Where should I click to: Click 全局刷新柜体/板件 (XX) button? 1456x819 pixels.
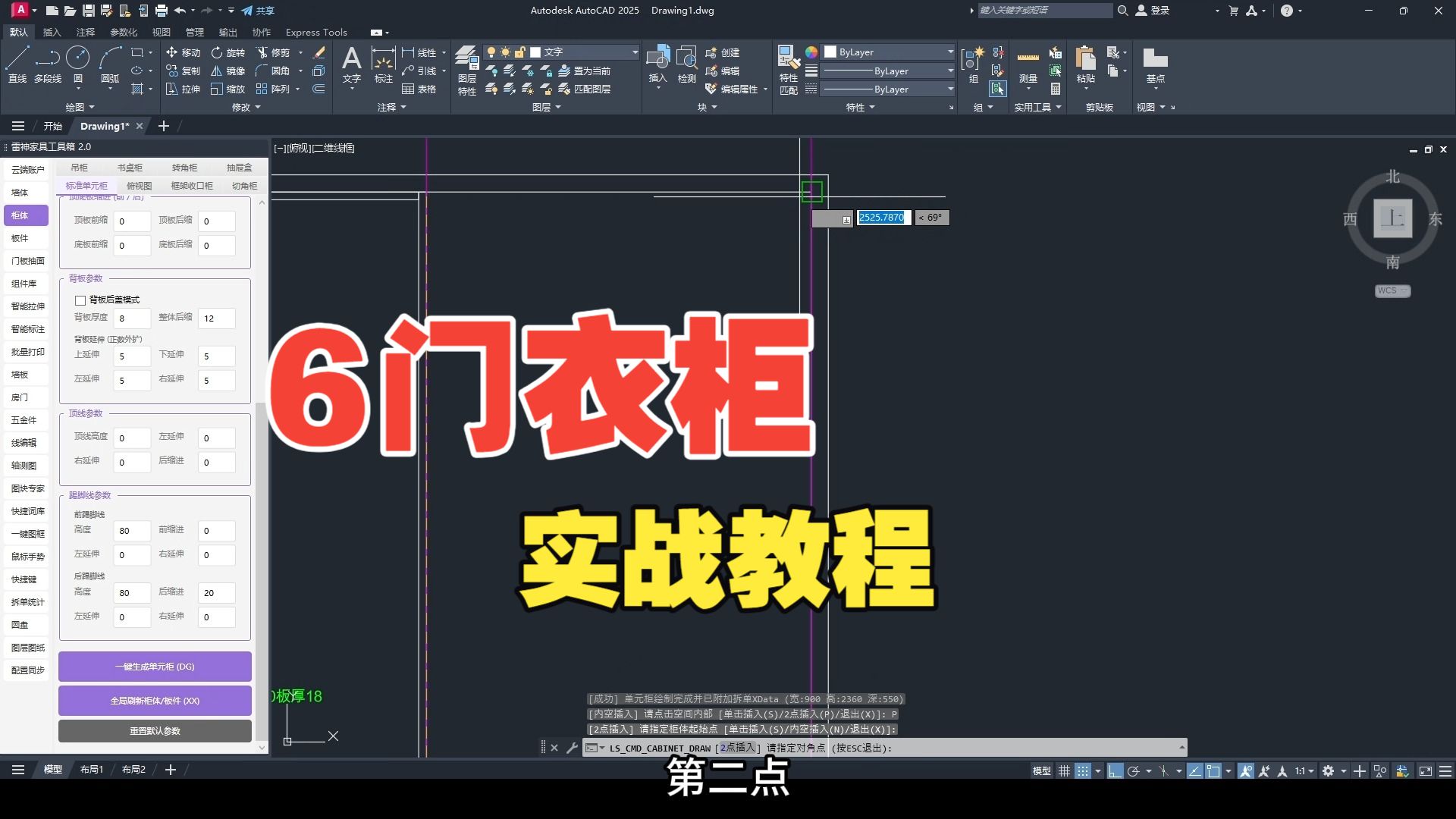(x=155, y=701)
